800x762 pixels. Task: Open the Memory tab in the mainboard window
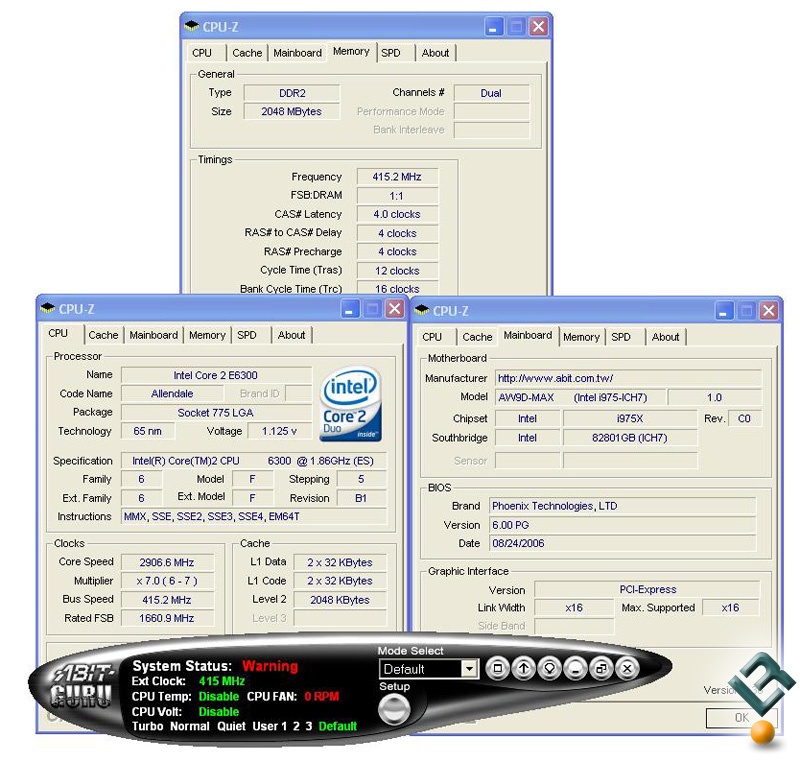[x=581, y=337]
